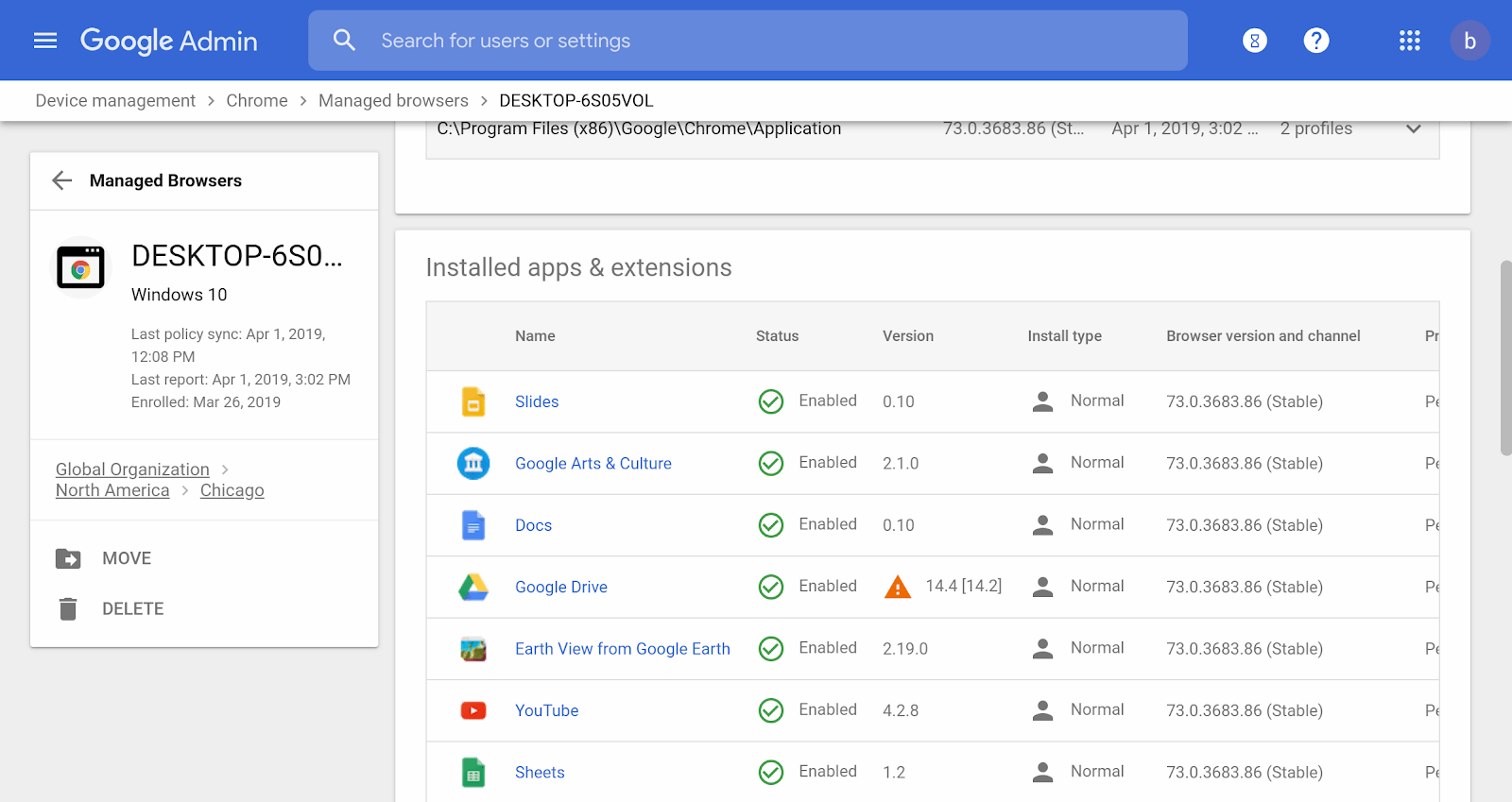Image resolution: width=1512 pixels, height=802 pixels.
Task: Click the hourglass tasks icon
Action: (x=1254, y=41)
